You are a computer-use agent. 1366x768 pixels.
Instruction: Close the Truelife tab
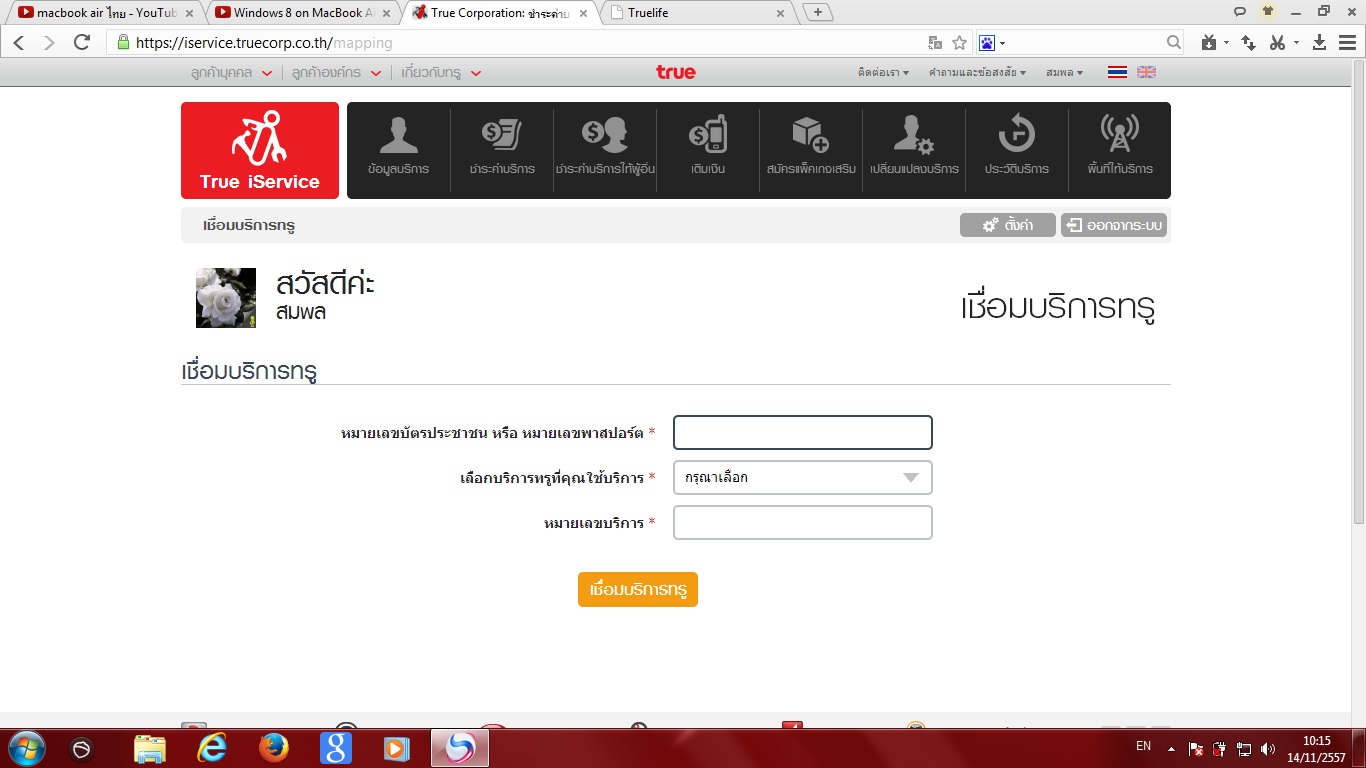[x=781, y=13]
